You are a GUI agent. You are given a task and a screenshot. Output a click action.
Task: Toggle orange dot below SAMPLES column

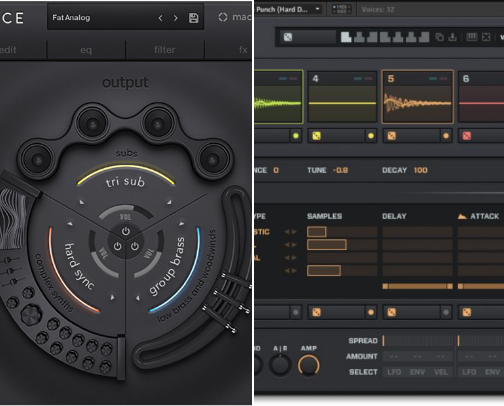click(371, 312)
